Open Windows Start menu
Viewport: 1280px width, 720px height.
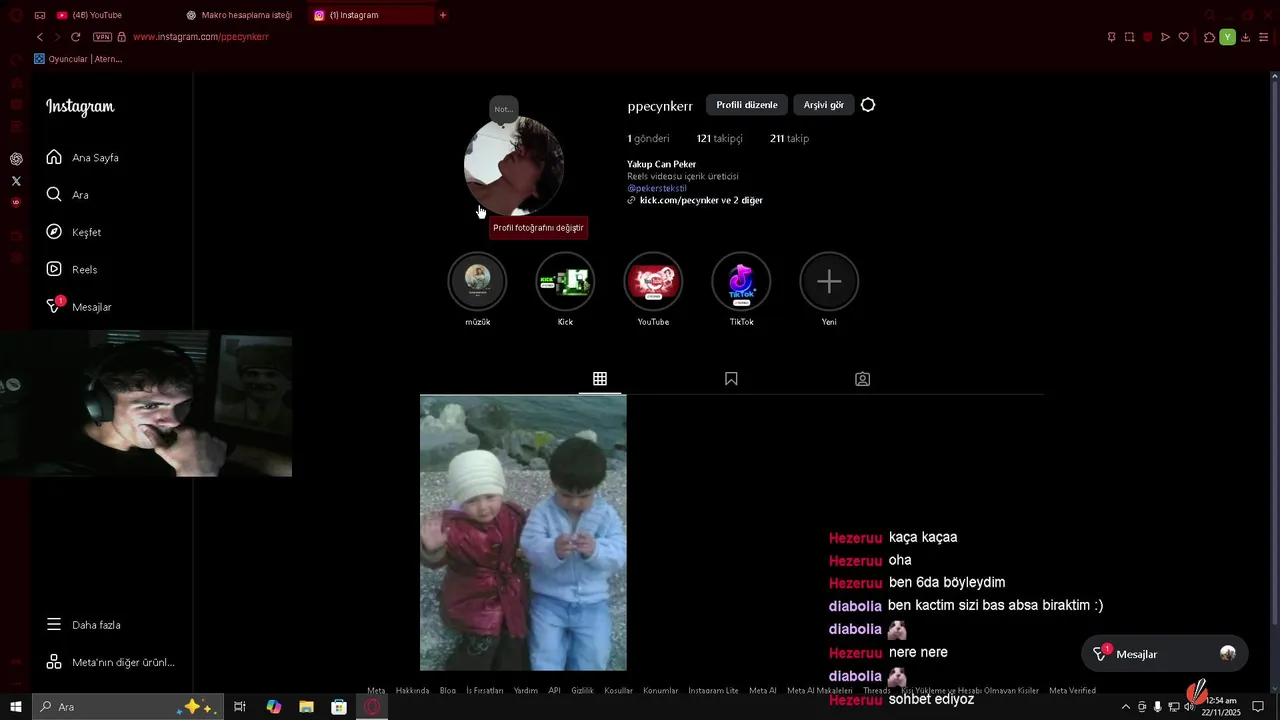pyautogui.click(x=16, y=707)
